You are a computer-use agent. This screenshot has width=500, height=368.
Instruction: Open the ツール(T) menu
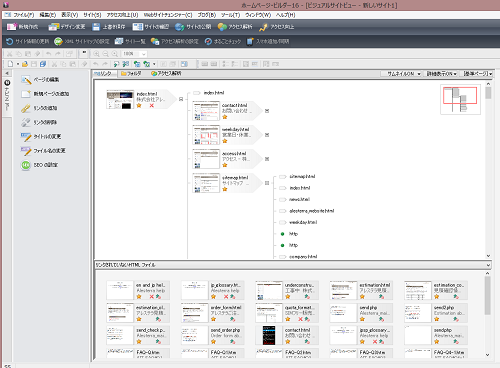tap(231, 15)
